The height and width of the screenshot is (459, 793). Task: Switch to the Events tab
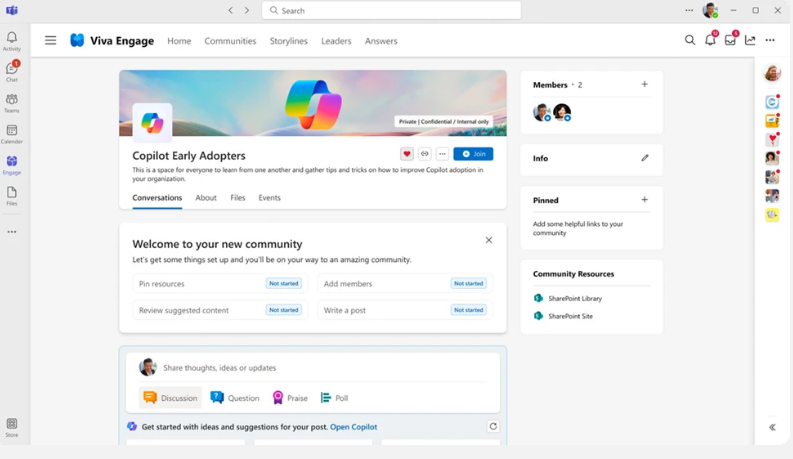270,198
